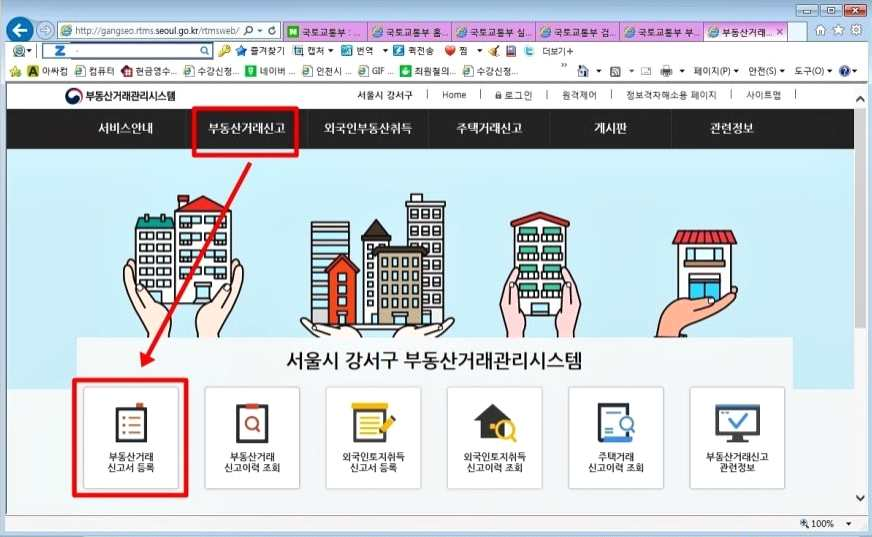Screen dimensions: 872x537
Task: Click the 주택거래 신고이력 조회 tile
Action: (616, 437)
